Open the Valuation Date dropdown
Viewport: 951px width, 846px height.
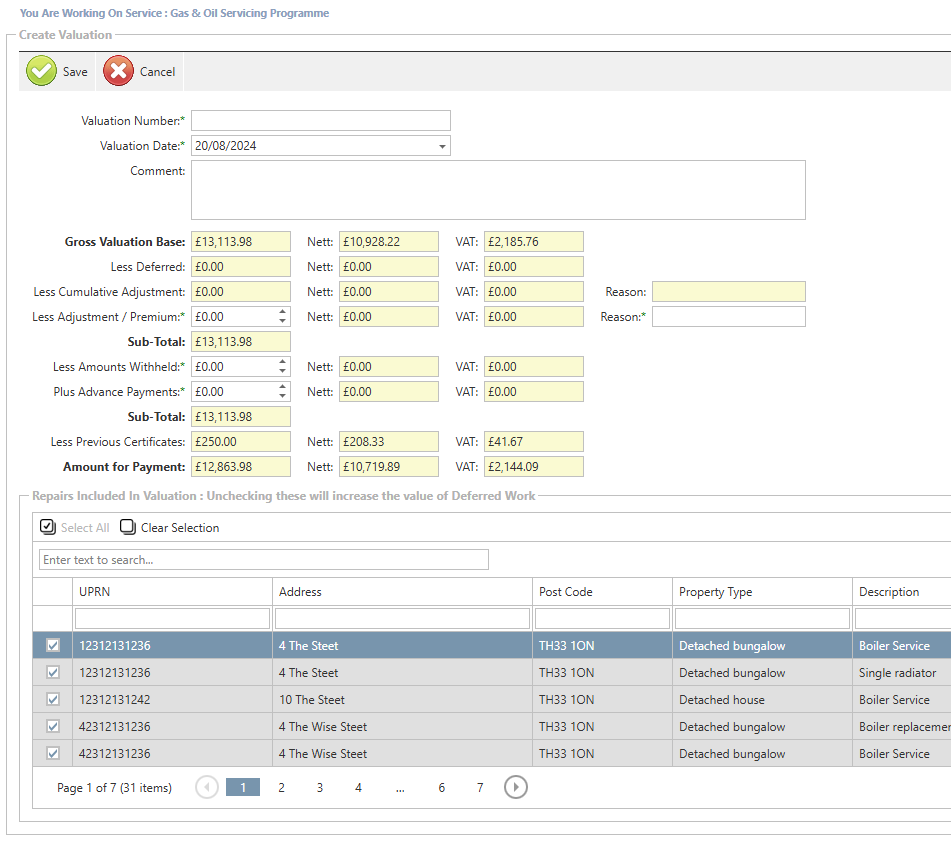[442, 147]
